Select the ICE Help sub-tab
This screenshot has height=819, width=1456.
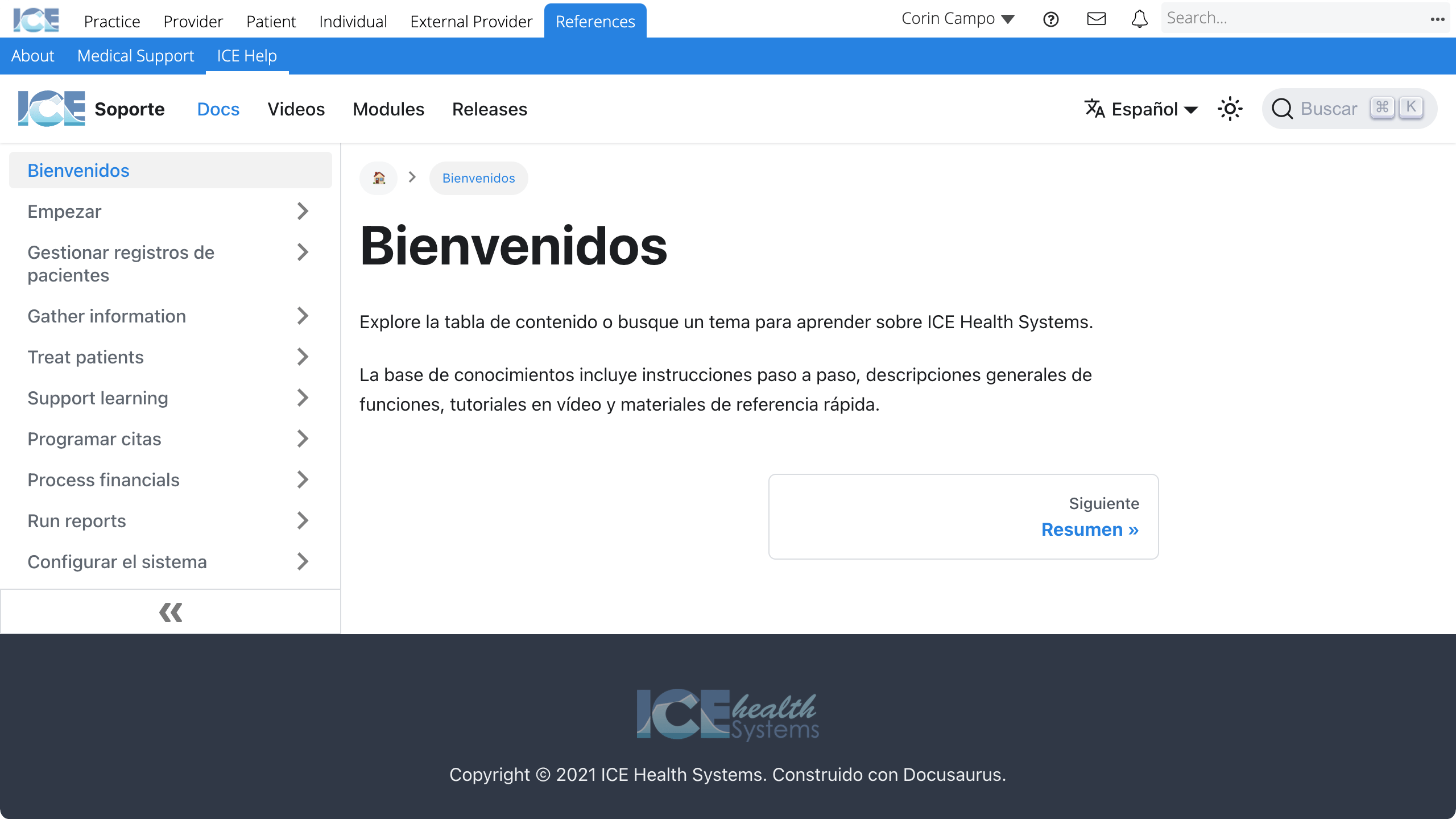(x=247, y=56)
